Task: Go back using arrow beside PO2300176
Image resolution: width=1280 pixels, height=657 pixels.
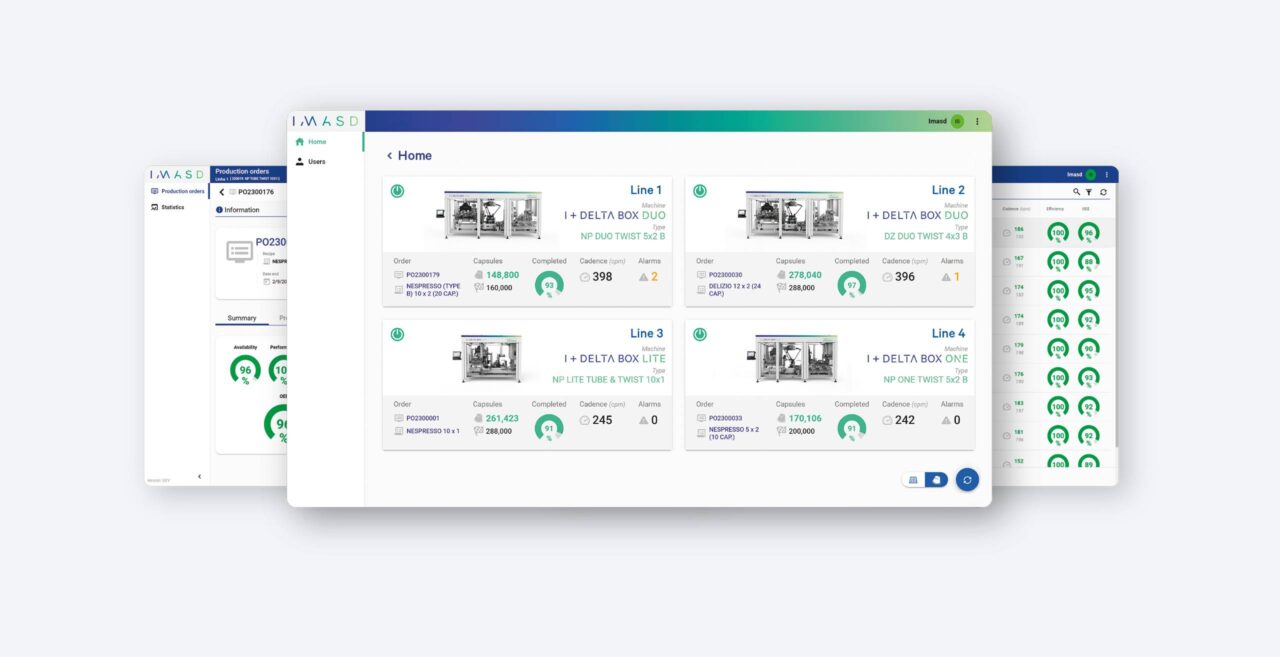Action: 221,192
